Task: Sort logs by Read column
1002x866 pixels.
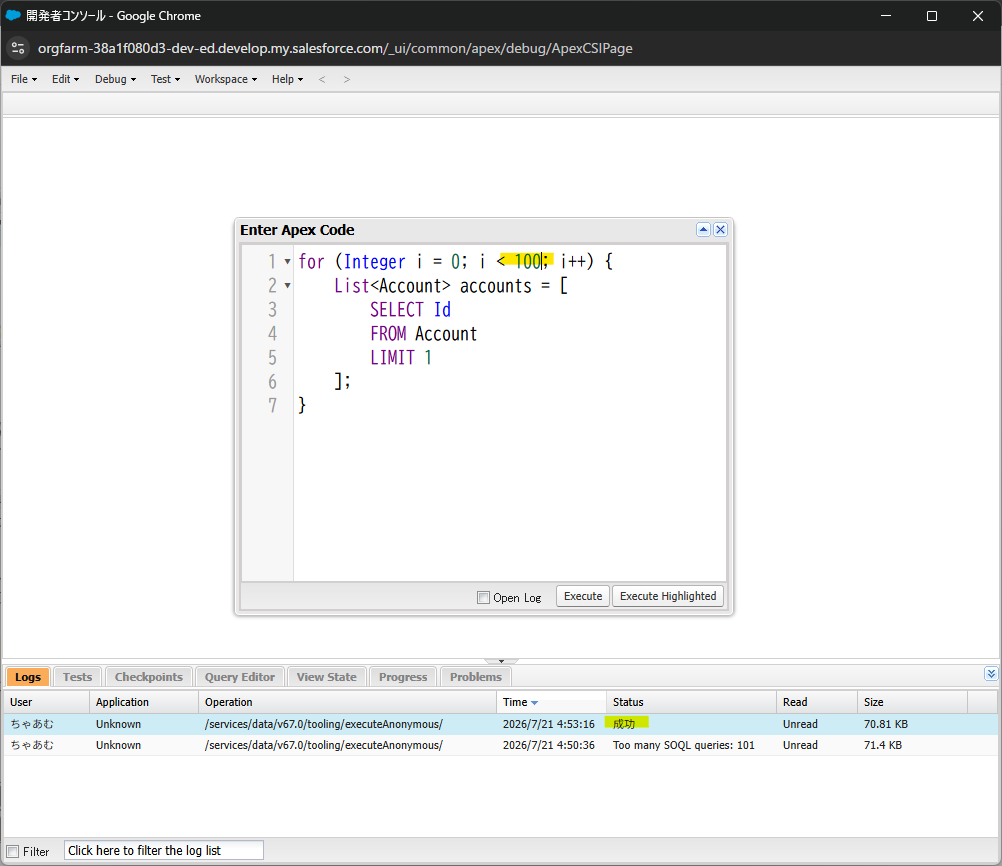Action: tap(817, 702)
